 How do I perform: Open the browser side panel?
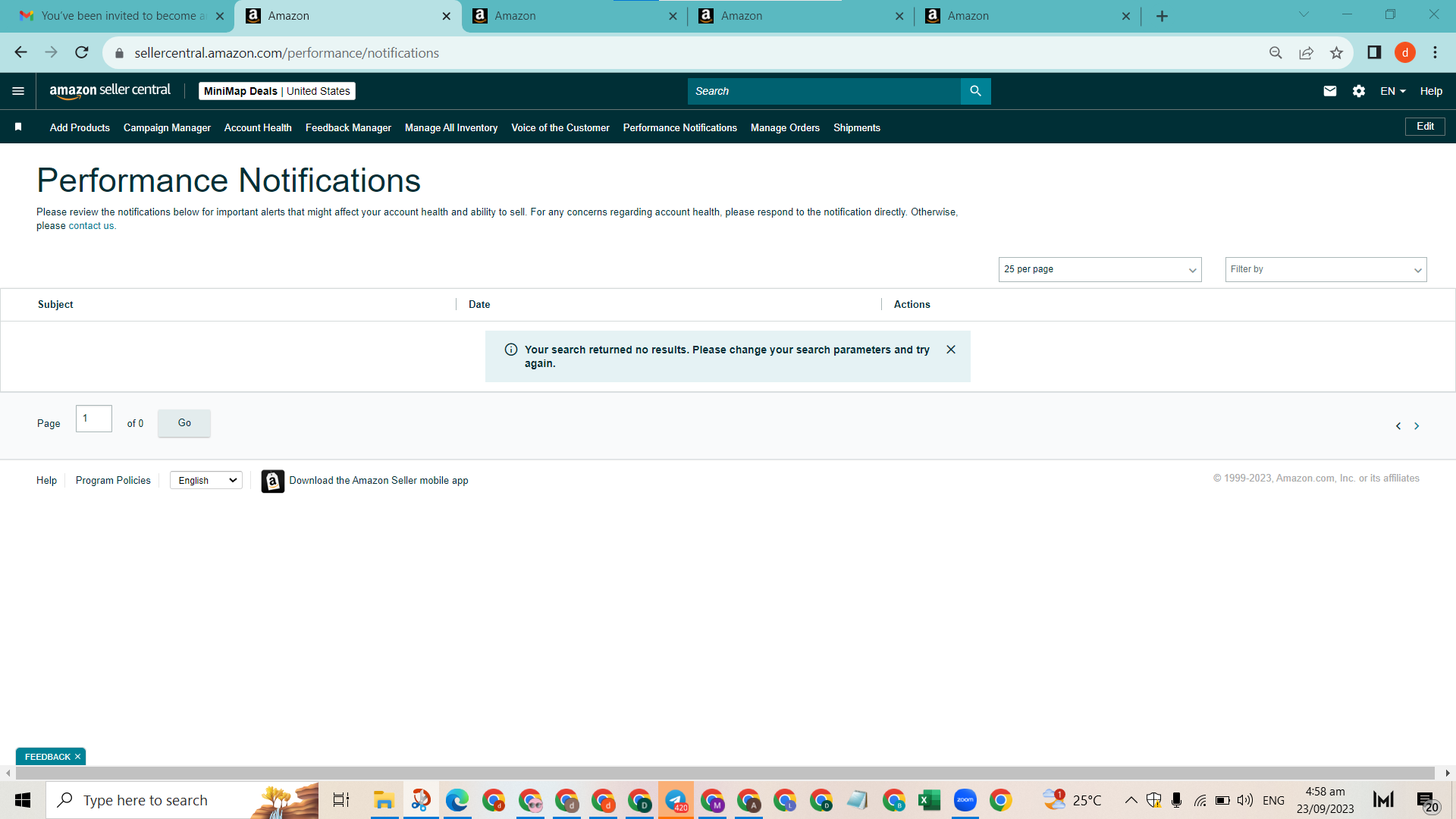tap(1374, 52)
